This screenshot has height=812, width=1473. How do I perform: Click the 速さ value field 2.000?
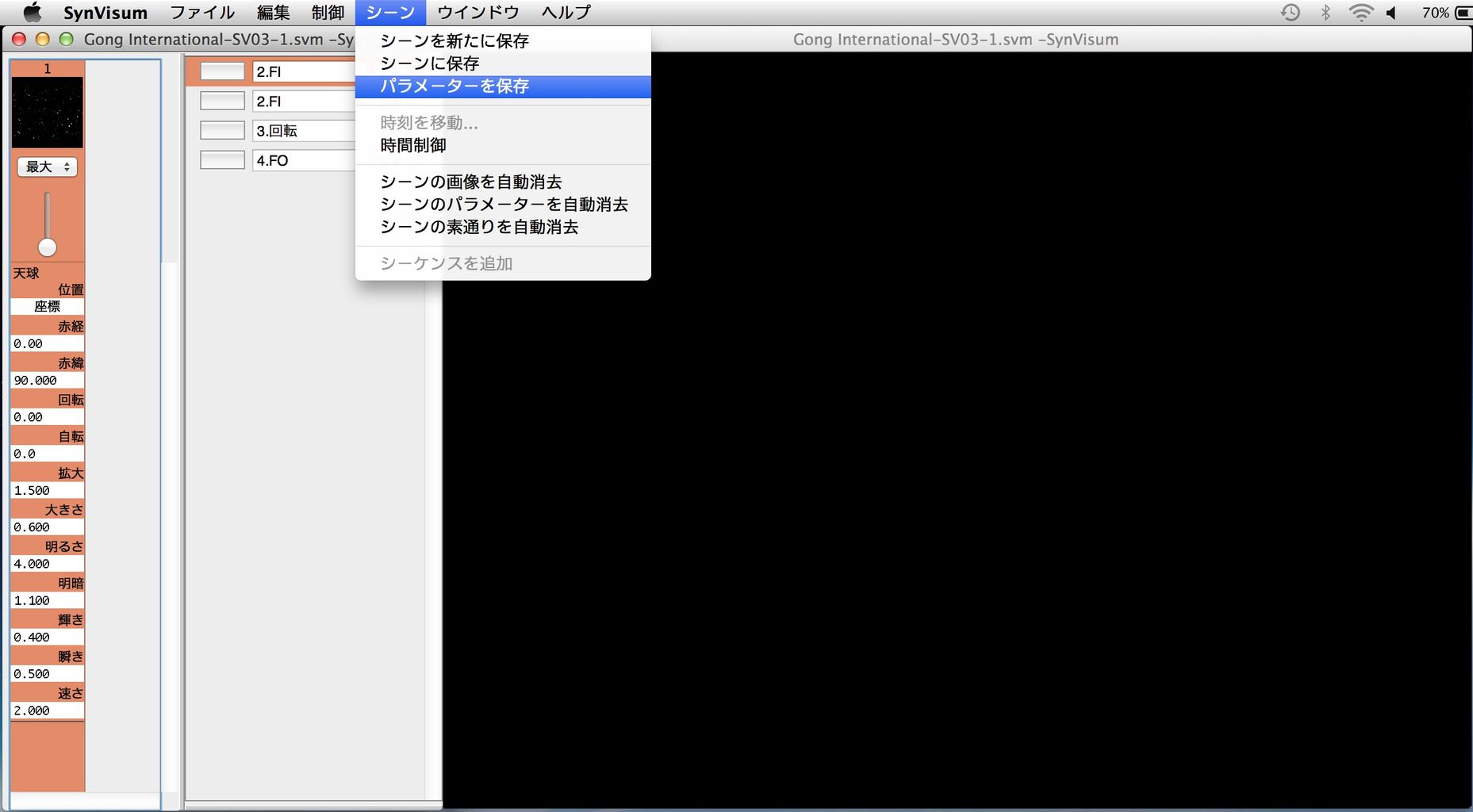(x=48, y=711)
